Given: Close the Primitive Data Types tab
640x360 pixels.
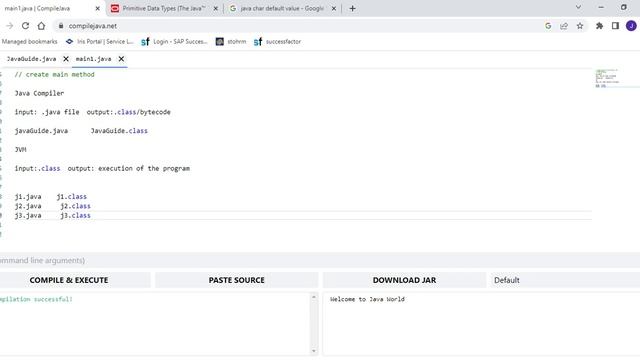Looking at the screenshot, I should click(216, 8).
